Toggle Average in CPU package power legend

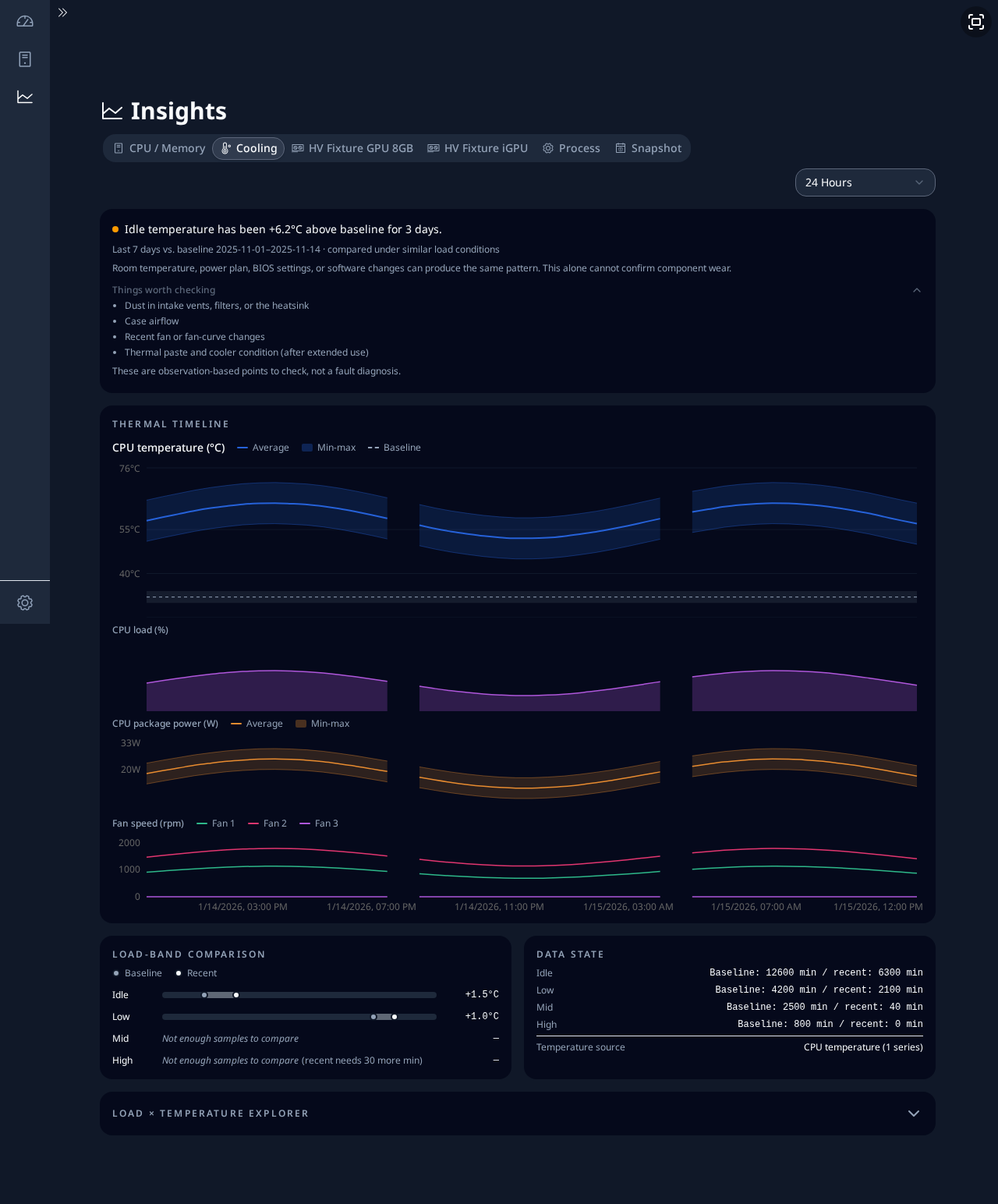[x=257, y=724]
